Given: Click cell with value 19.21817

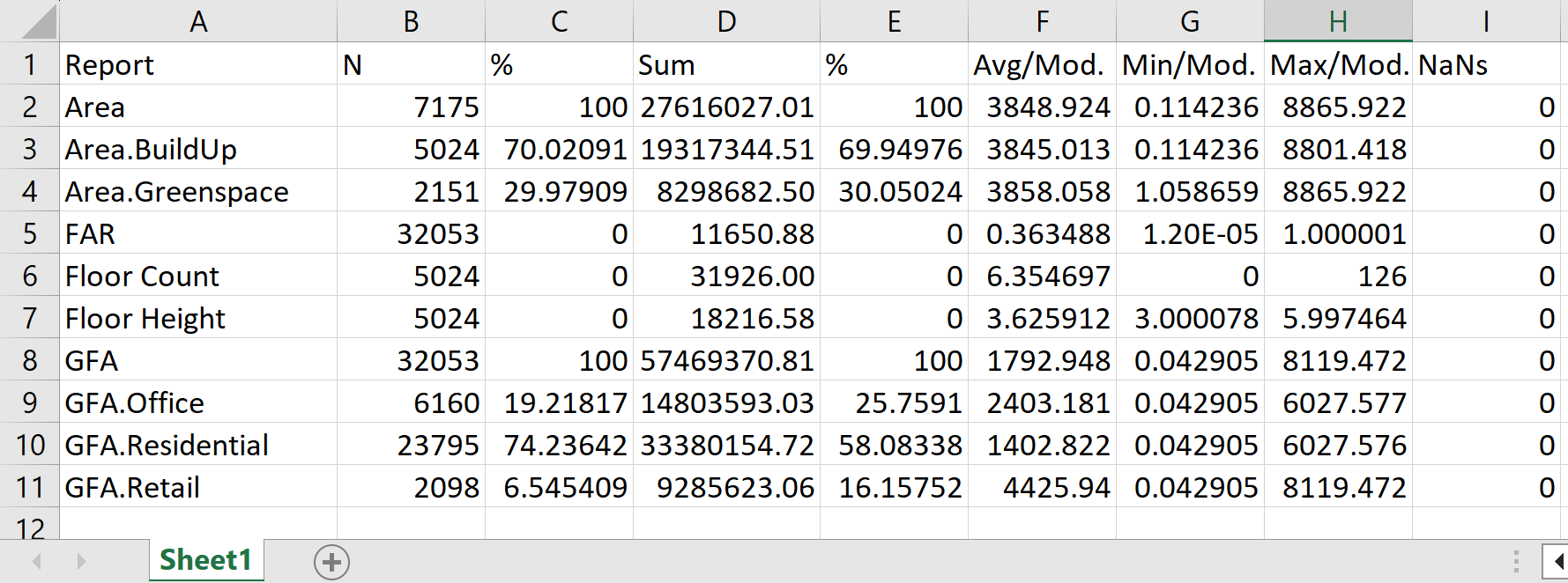Looking at the screenshot, I should pos(559,402).
